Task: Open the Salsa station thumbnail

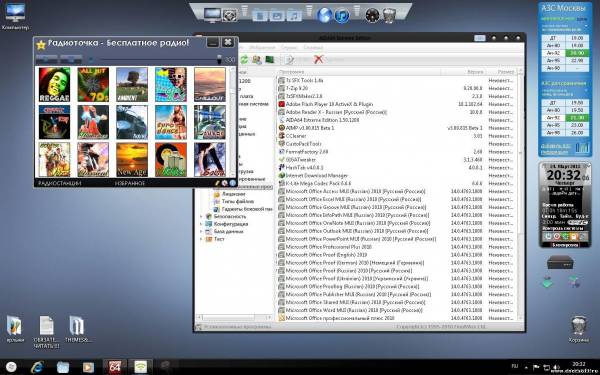Action: 210,160
